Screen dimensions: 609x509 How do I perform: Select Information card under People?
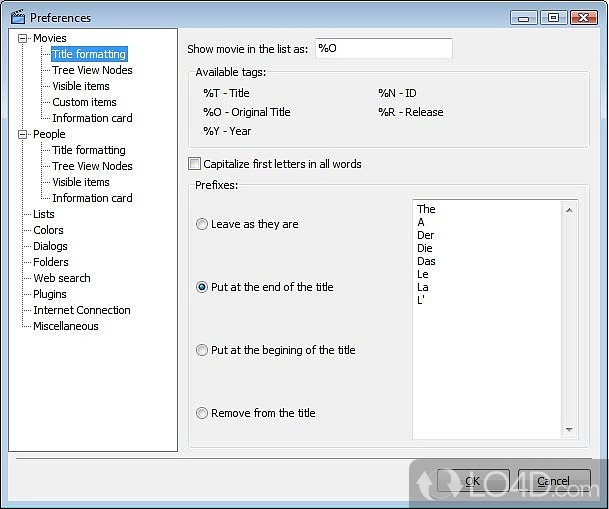pyautogui.click(x=92, y=198)
